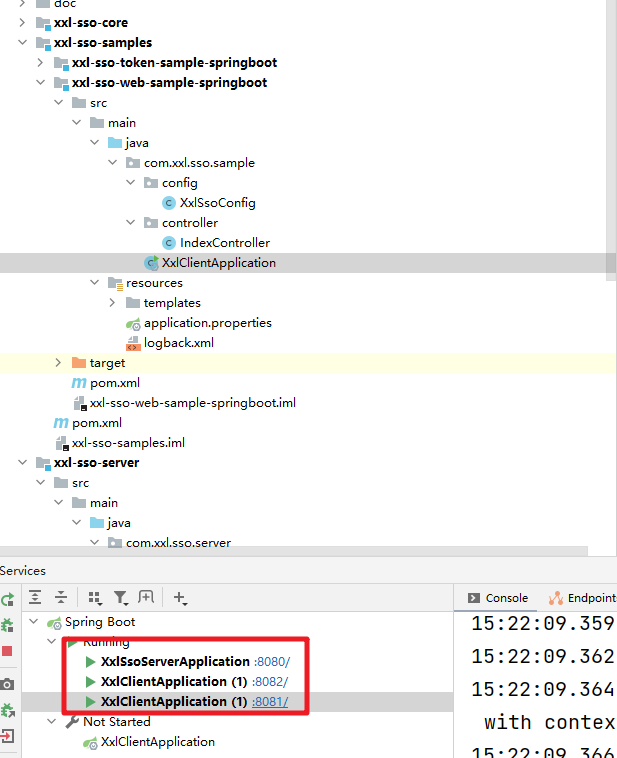Click Collapse All icon in Services toolbar
Image resolution: width=617 pixels, height=758 pixels.
pyautogui.click(x=61, y=598)
